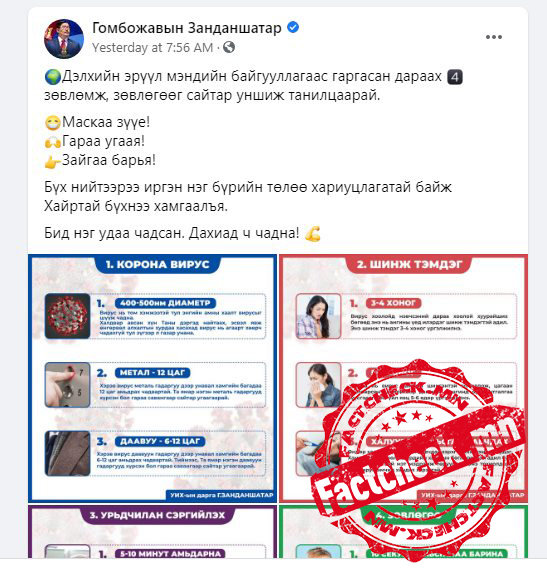The height and width of the screenshot is (576, 547).
Task: Open the Гомбожавын Занданшатар profile name link
Action: (187, 28)
